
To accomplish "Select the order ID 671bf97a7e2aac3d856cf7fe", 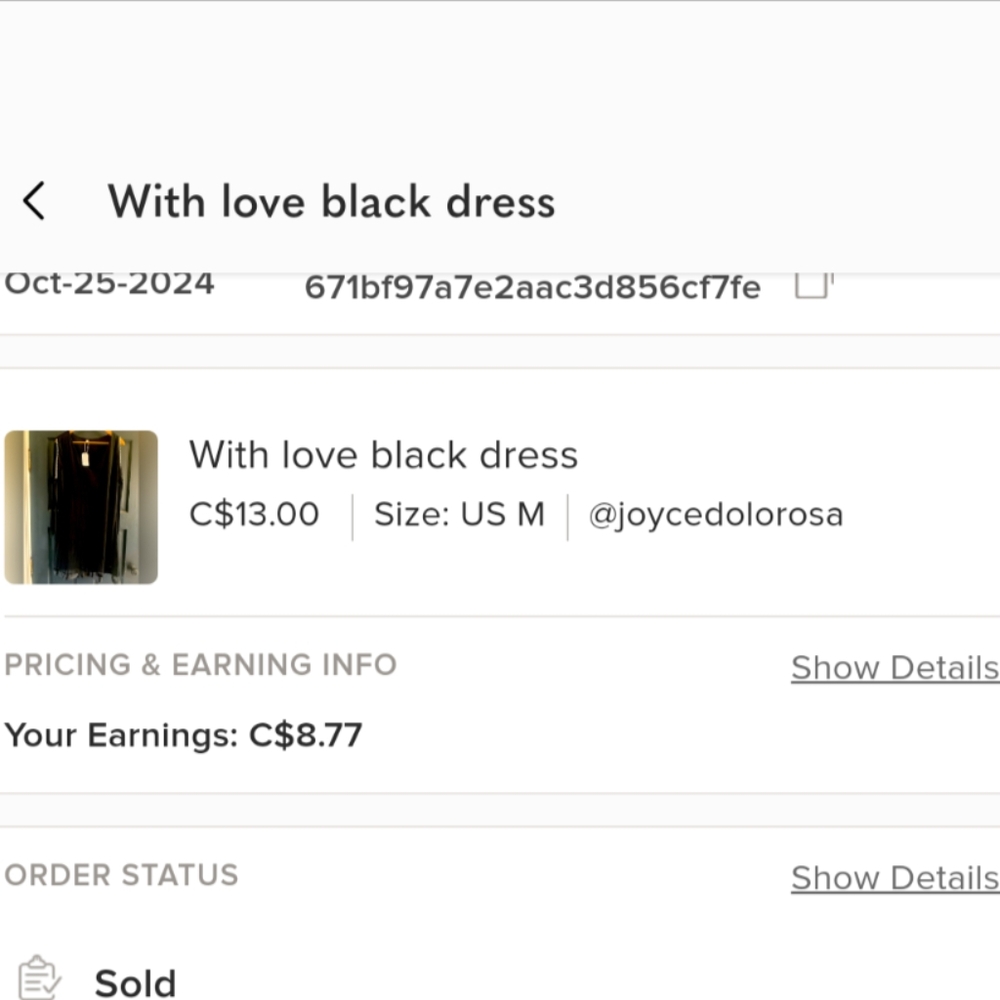I will (x=533, y=288).
